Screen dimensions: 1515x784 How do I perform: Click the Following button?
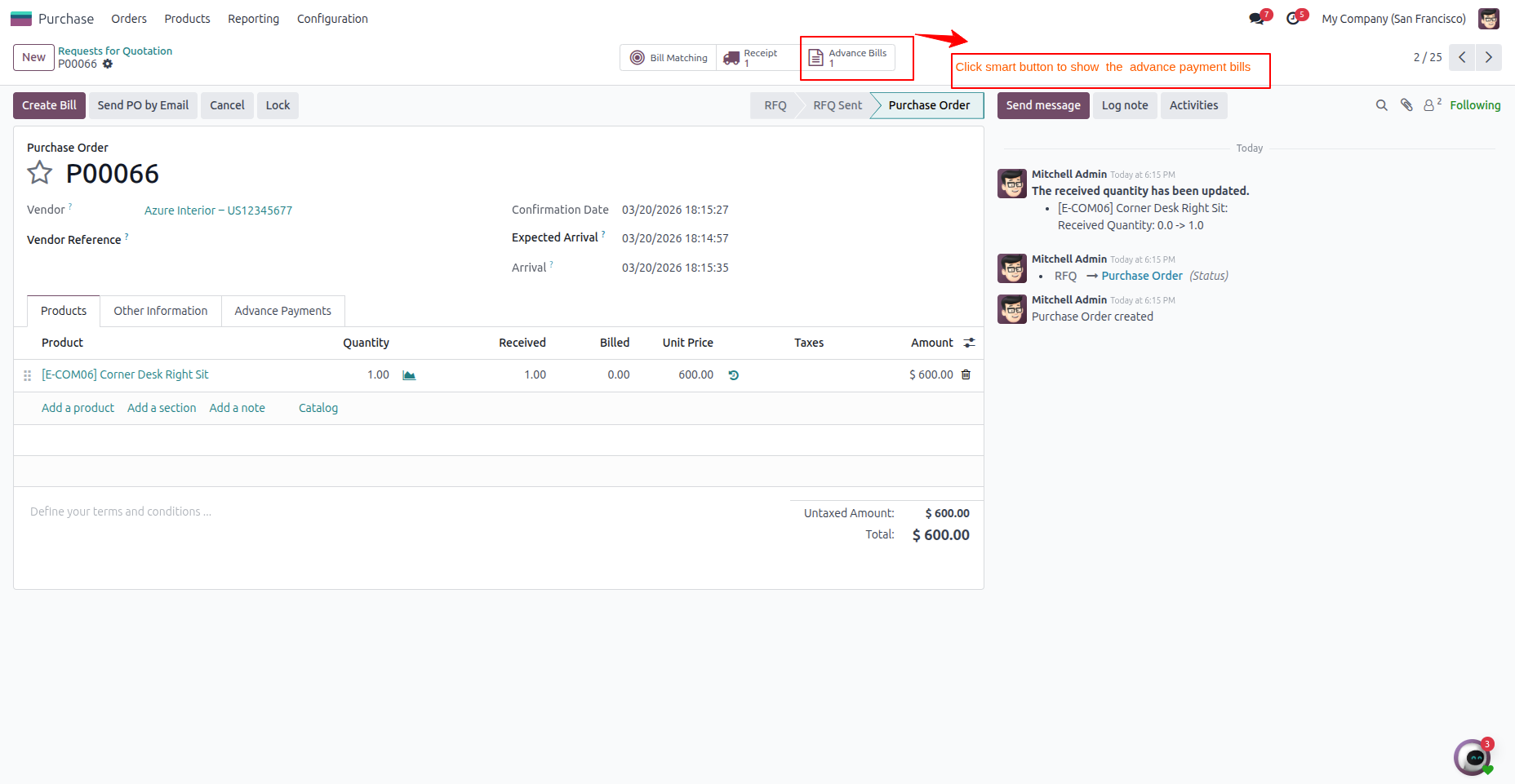pyautogui.click(x=1475, y=105)
